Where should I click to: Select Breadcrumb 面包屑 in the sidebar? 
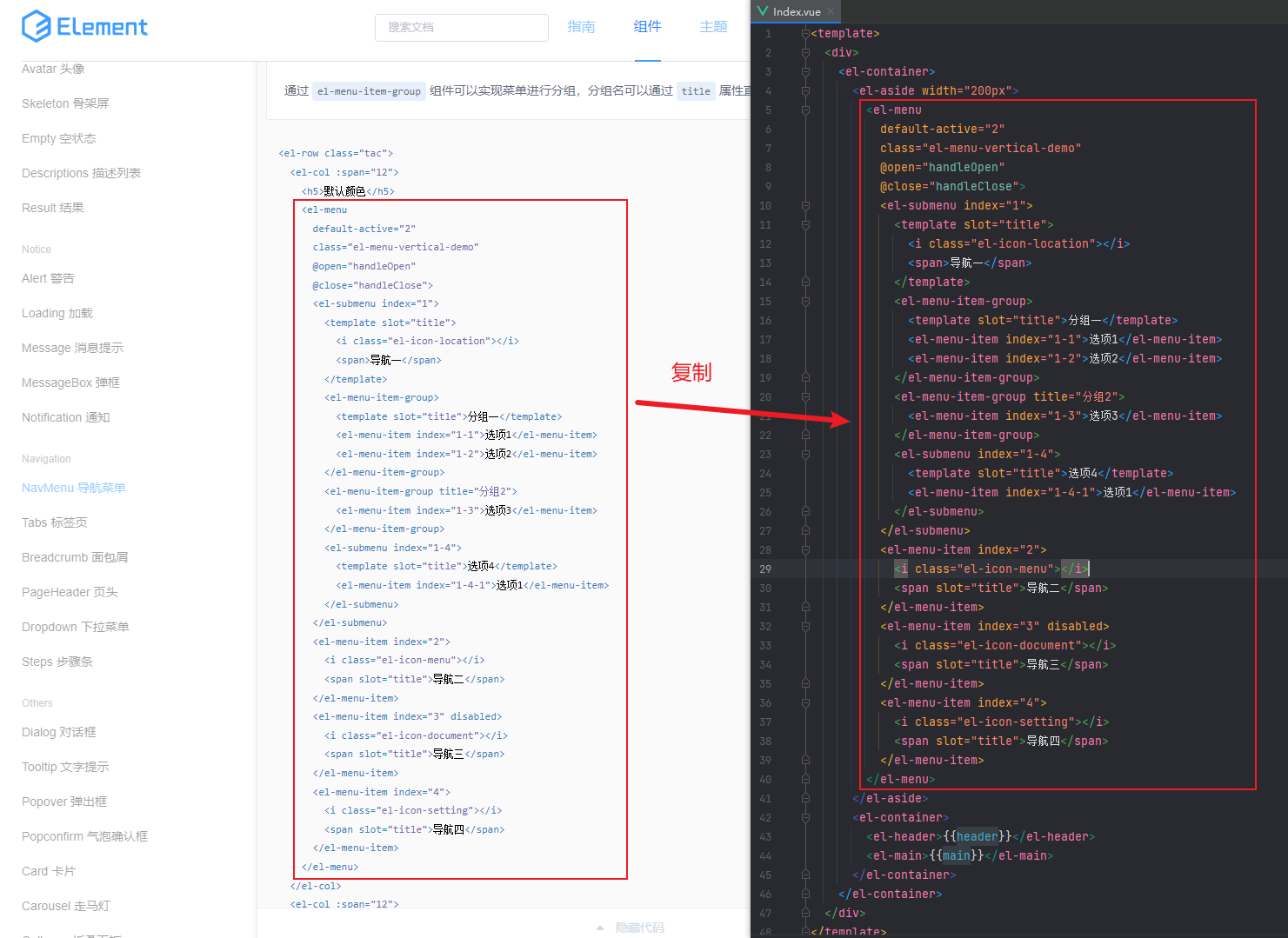[x=75, y=557]
